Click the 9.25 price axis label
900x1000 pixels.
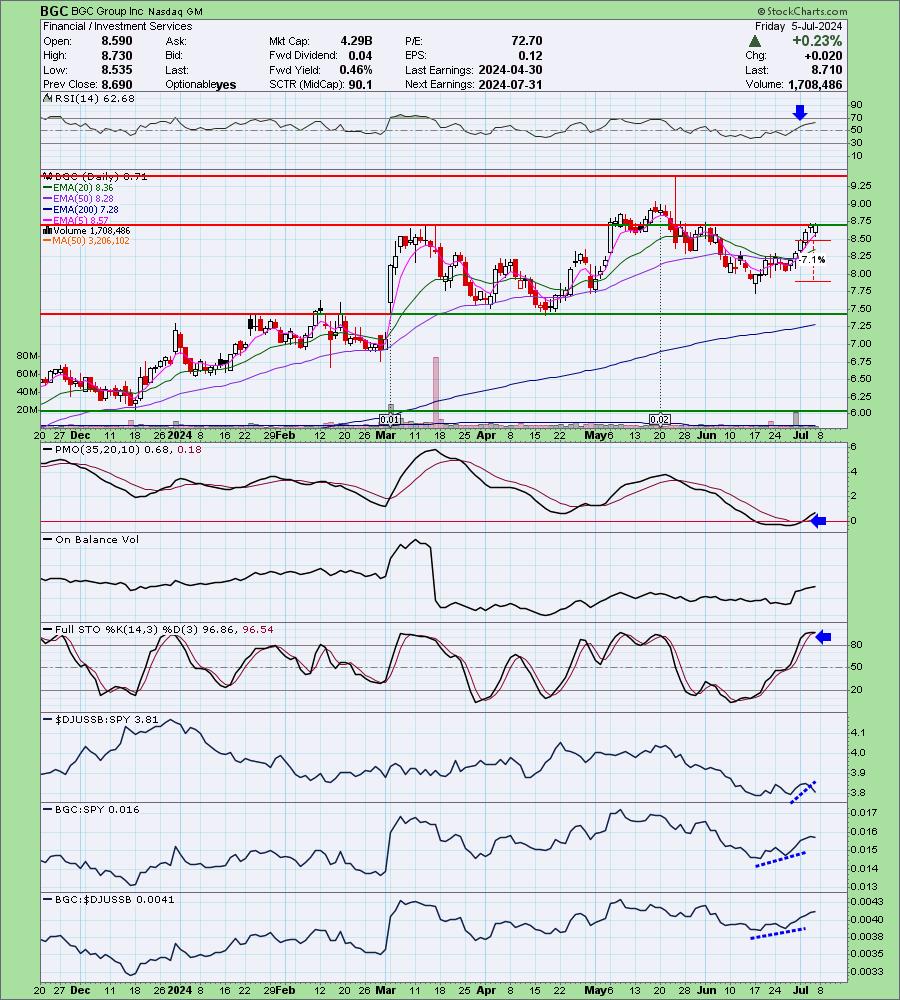[860, 186]
